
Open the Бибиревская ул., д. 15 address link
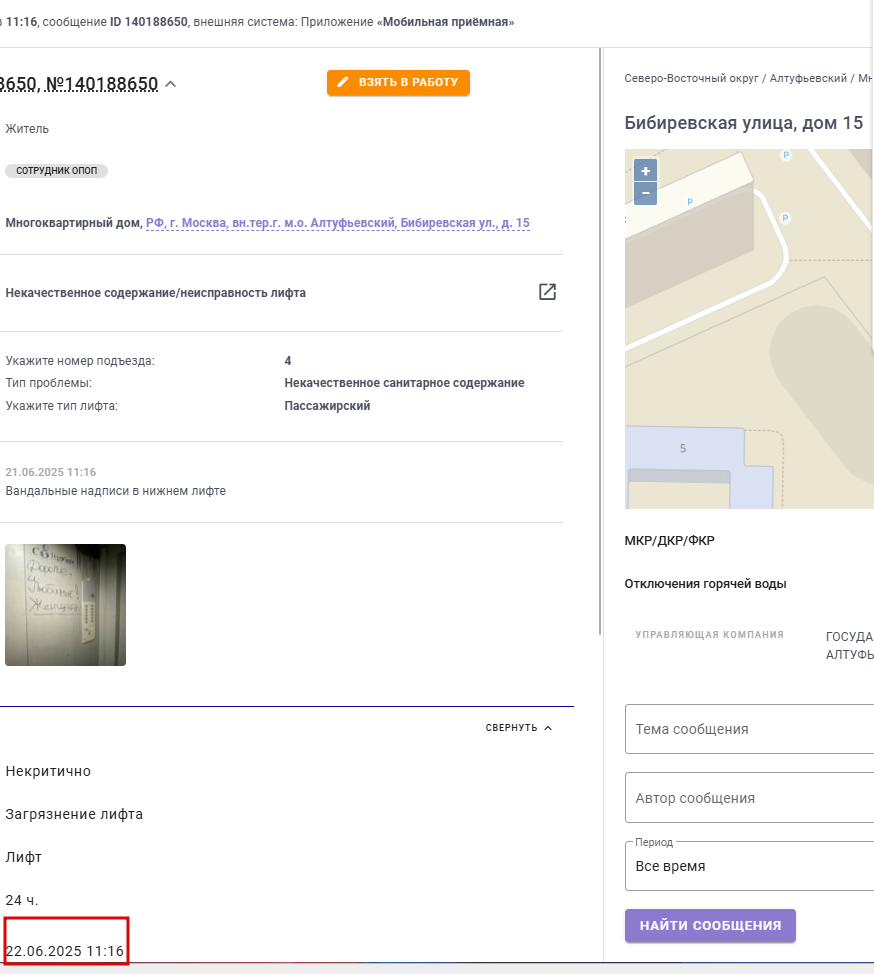338,223
